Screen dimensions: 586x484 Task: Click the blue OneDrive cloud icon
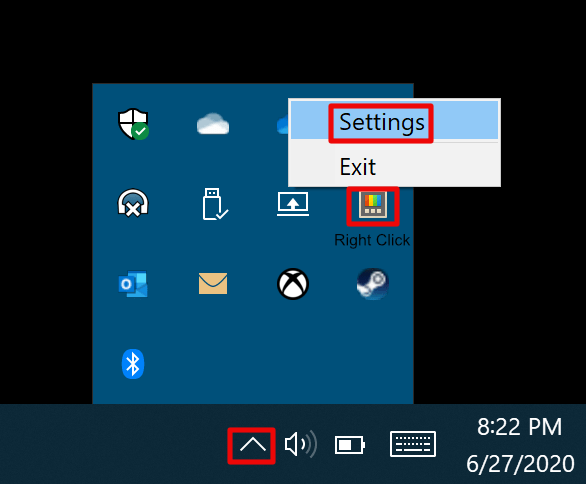(283, 124)
